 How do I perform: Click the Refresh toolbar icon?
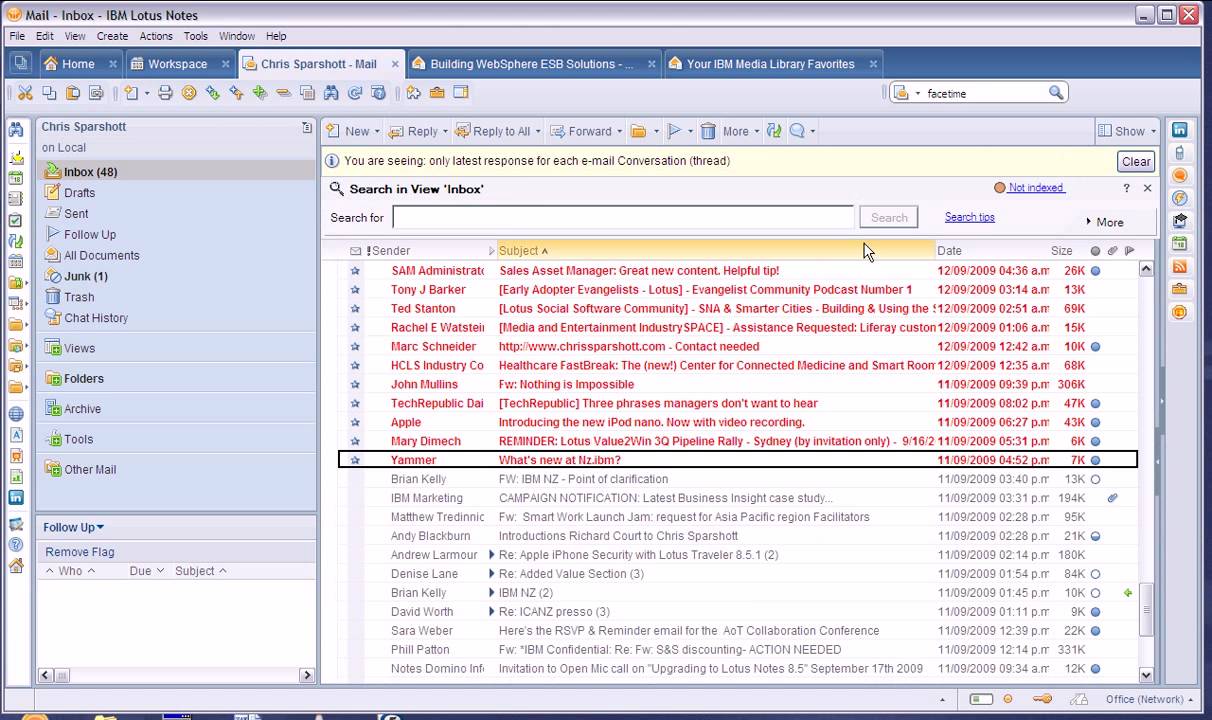354,93
